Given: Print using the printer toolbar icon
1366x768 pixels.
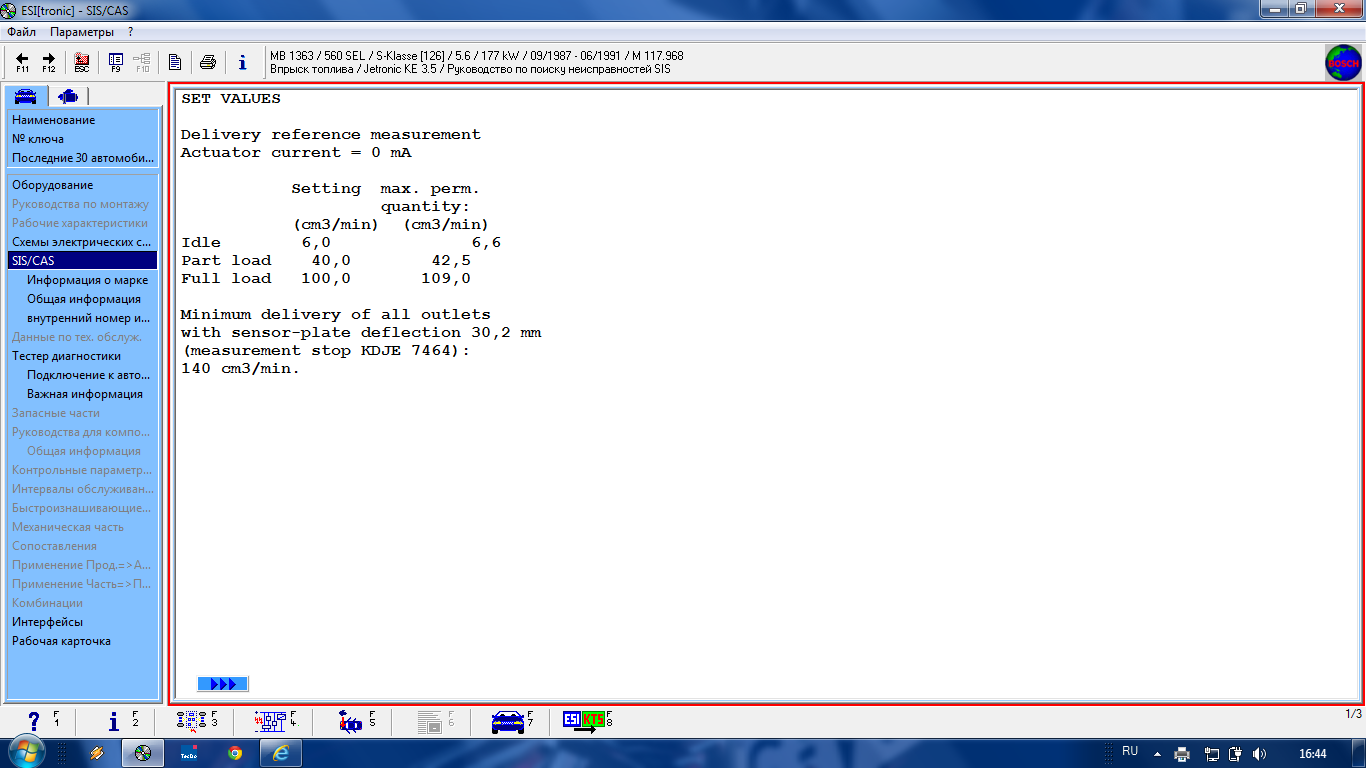Looking at the screenshot, I should pyautogui.click(x=208, y=62).
